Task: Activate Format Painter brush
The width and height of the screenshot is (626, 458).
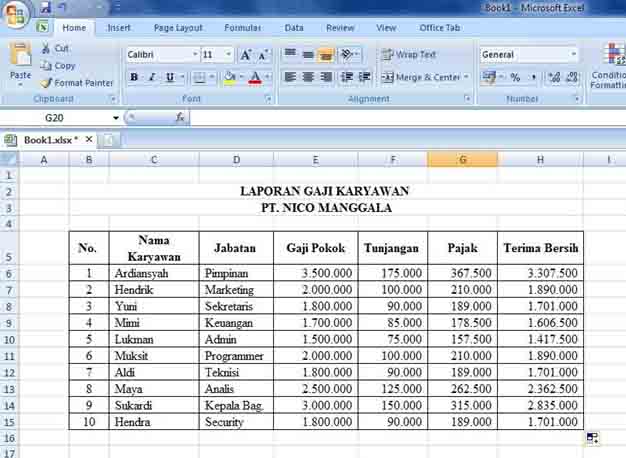Action: [77, 83]
